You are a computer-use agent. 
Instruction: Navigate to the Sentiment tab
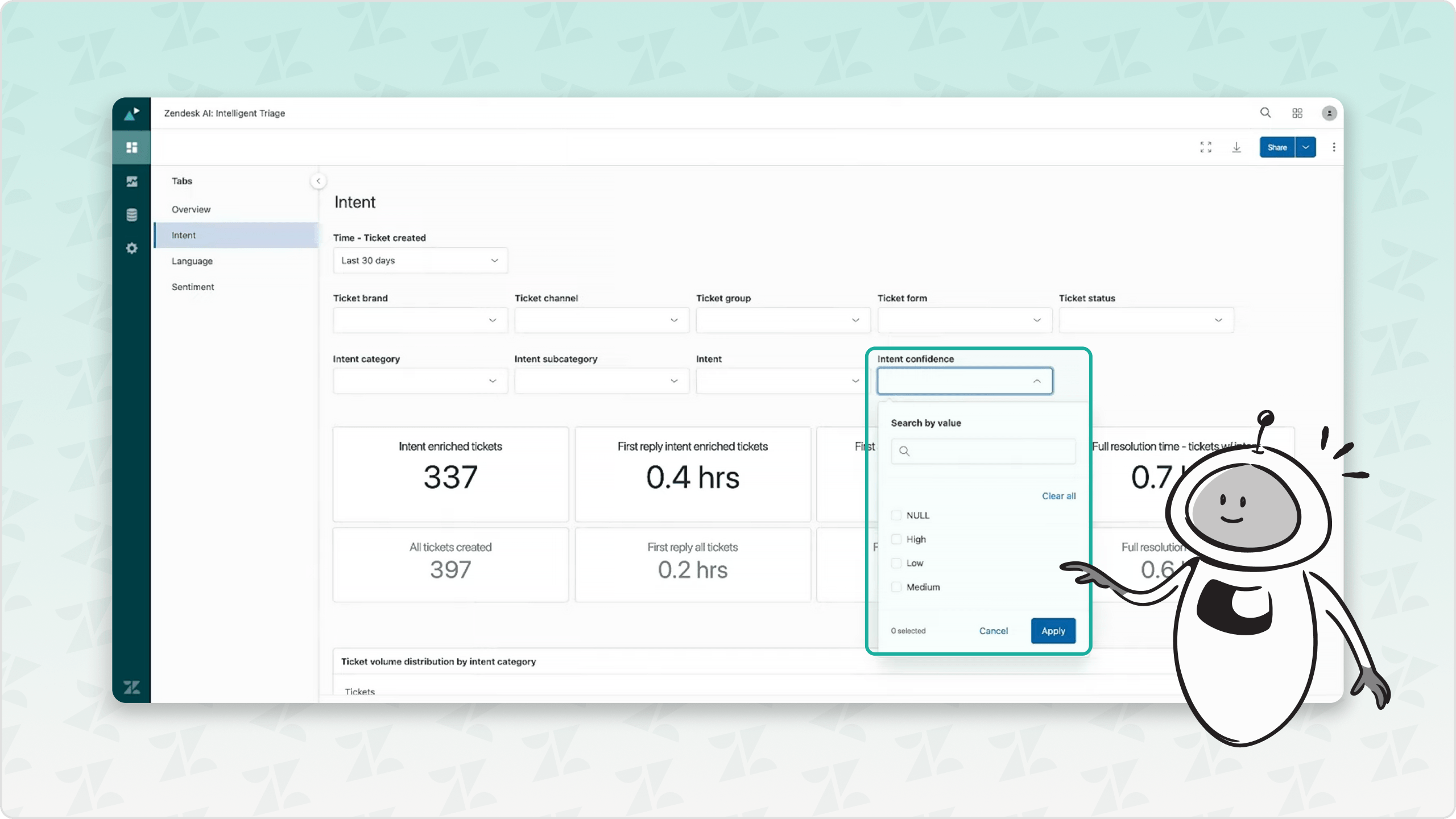click(192, 287)
